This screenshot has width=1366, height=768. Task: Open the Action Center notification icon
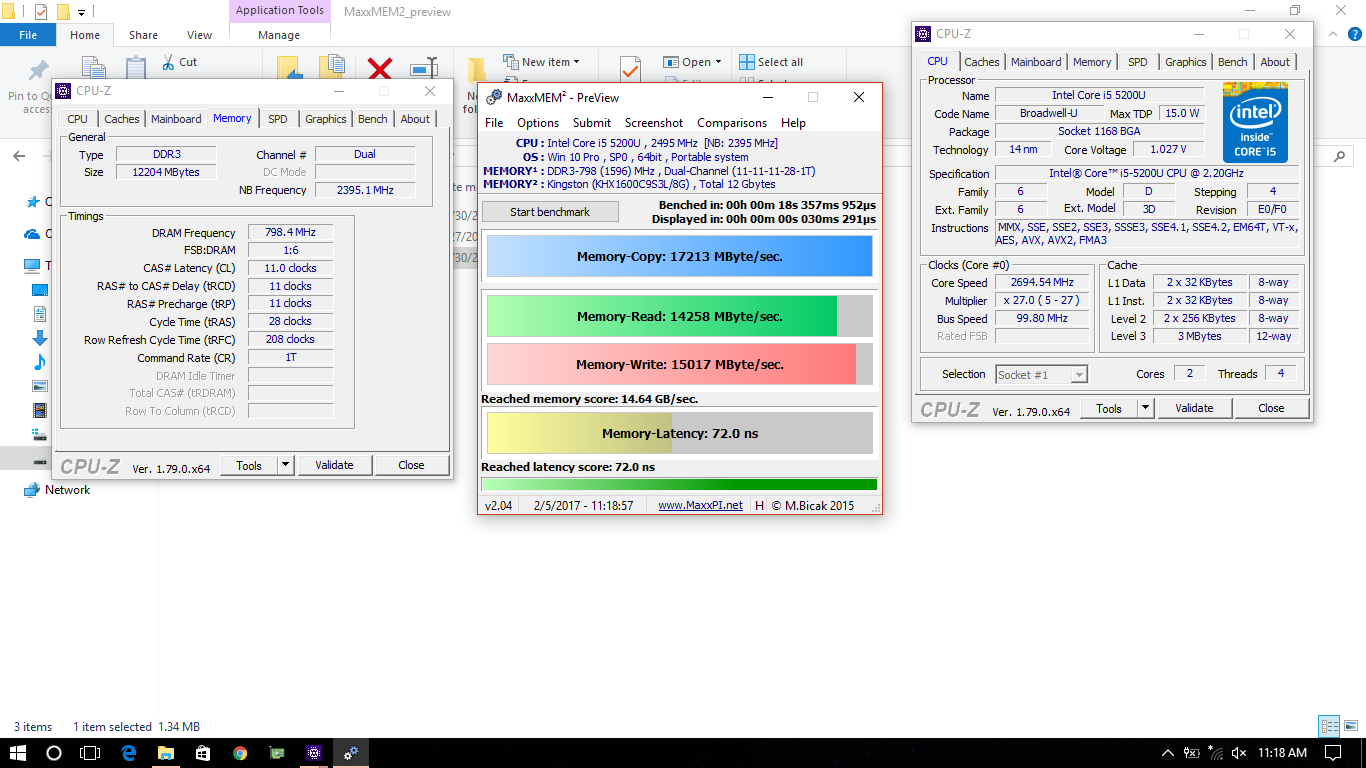coord(1332,753)
